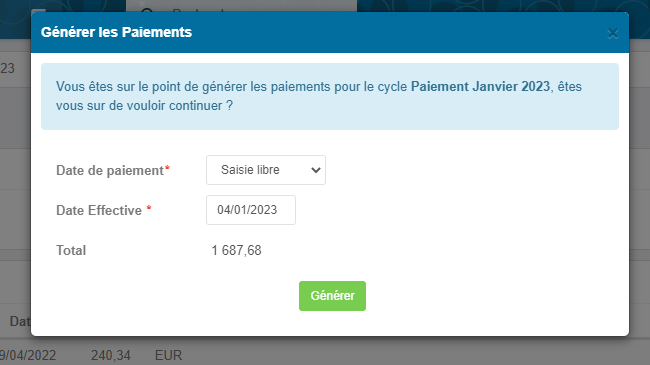Click the 240,34 amount in background row
This screenshot has width=650, height=365.
coord(111,355)
